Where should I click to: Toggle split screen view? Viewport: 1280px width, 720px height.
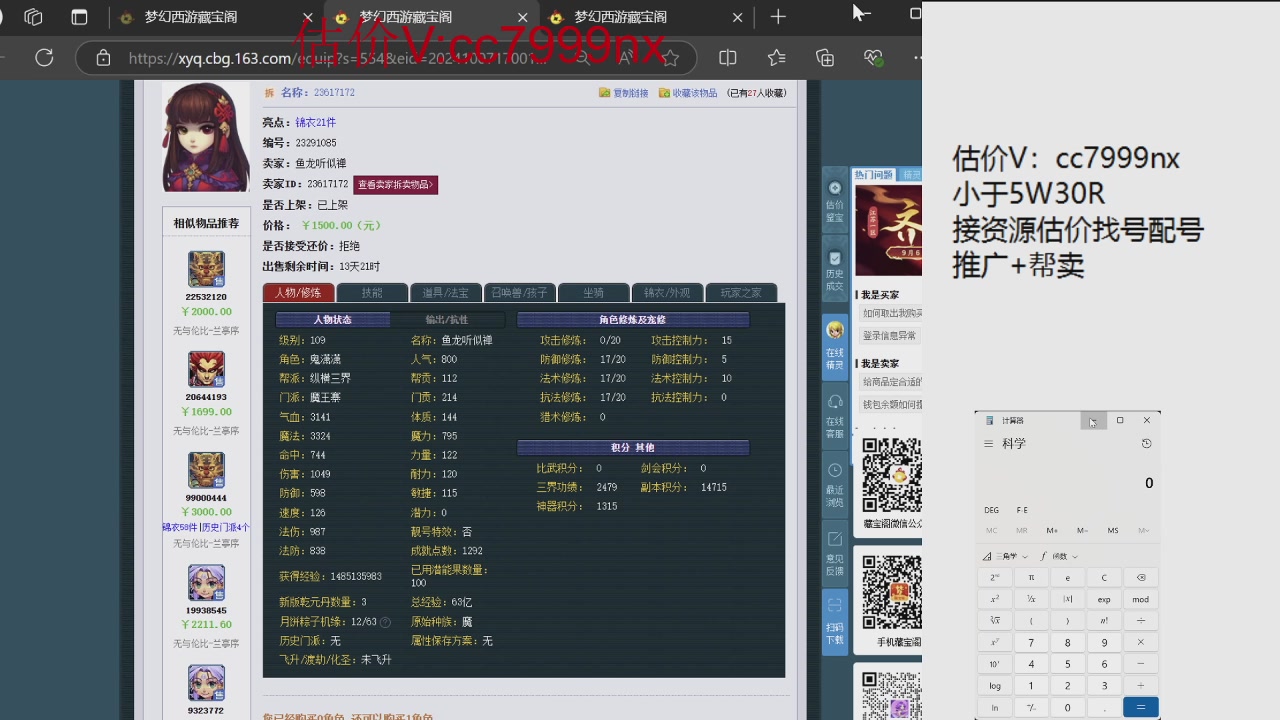click(728, 58)
